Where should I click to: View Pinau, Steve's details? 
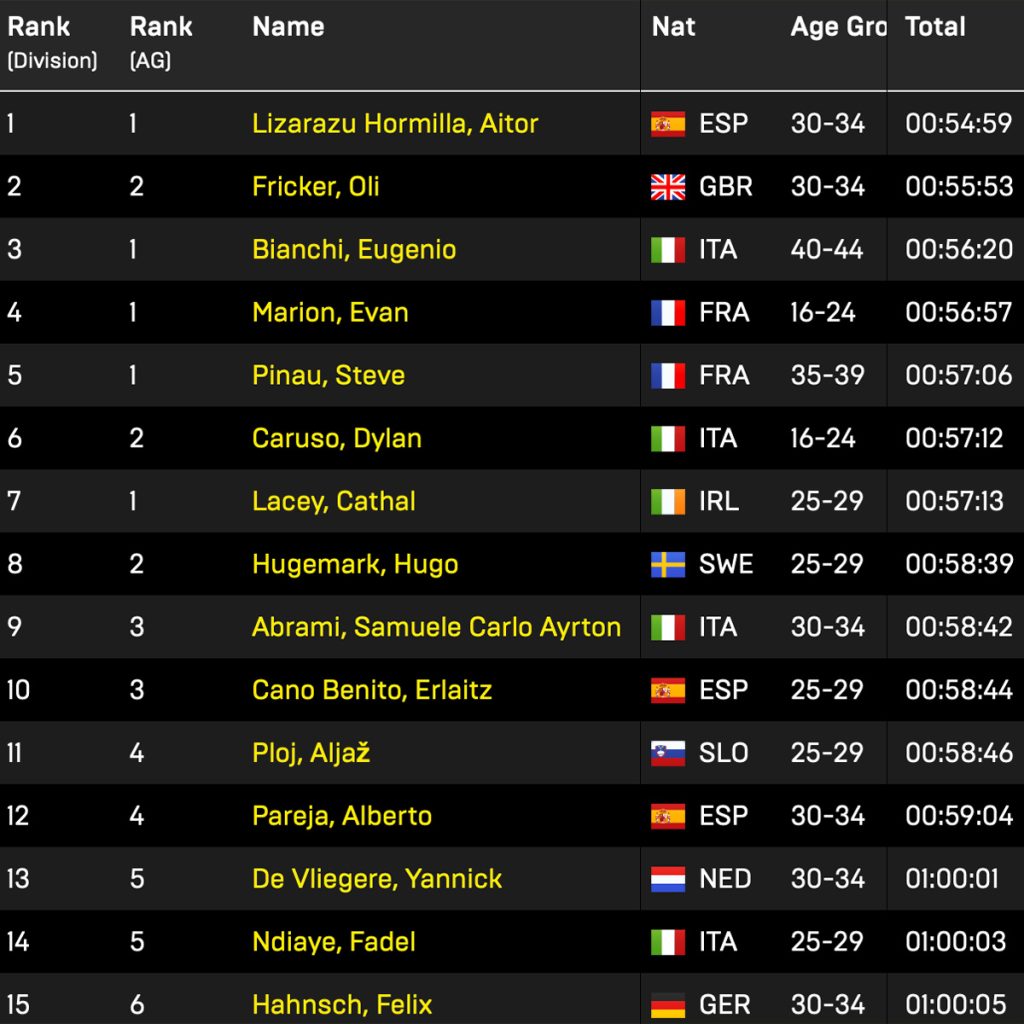[328, 376]
